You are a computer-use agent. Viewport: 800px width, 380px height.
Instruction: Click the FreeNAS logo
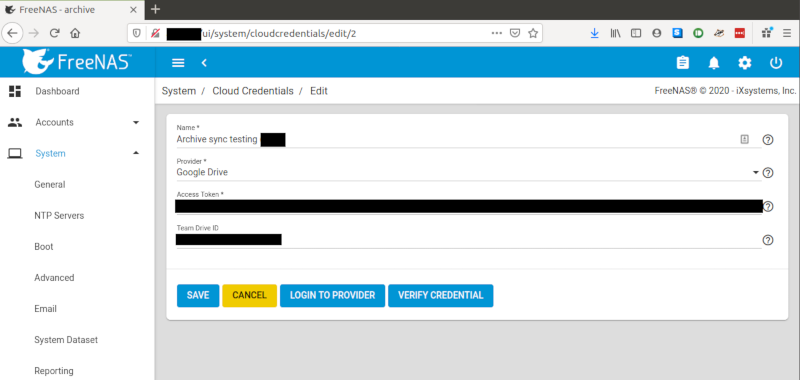pos(77,62)
